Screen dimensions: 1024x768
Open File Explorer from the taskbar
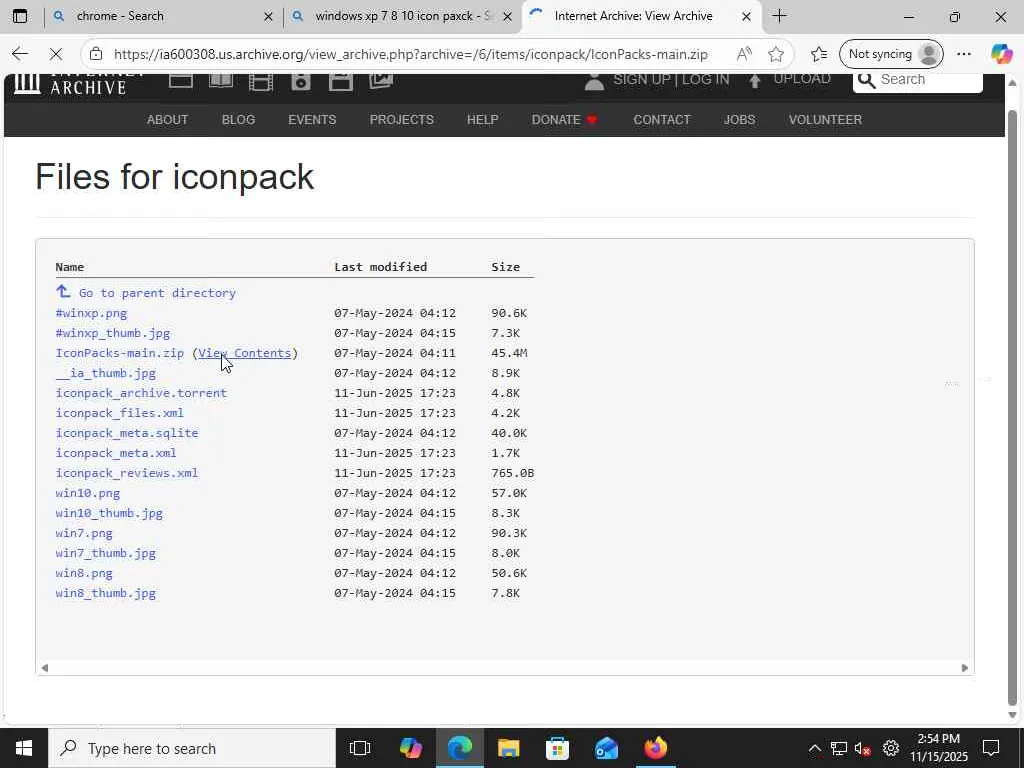pos(508,748)
